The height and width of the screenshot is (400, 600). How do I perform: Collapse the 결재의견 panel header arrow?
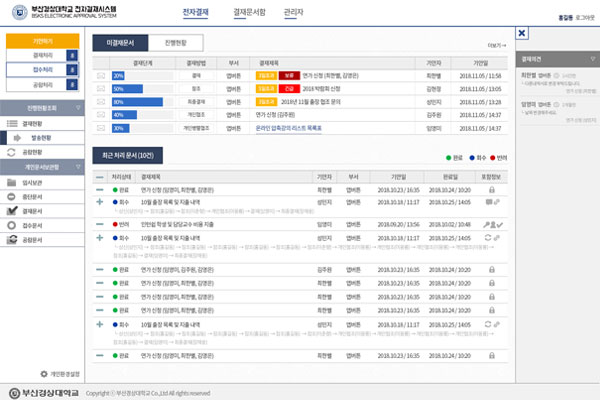click(x=590, y=60)
